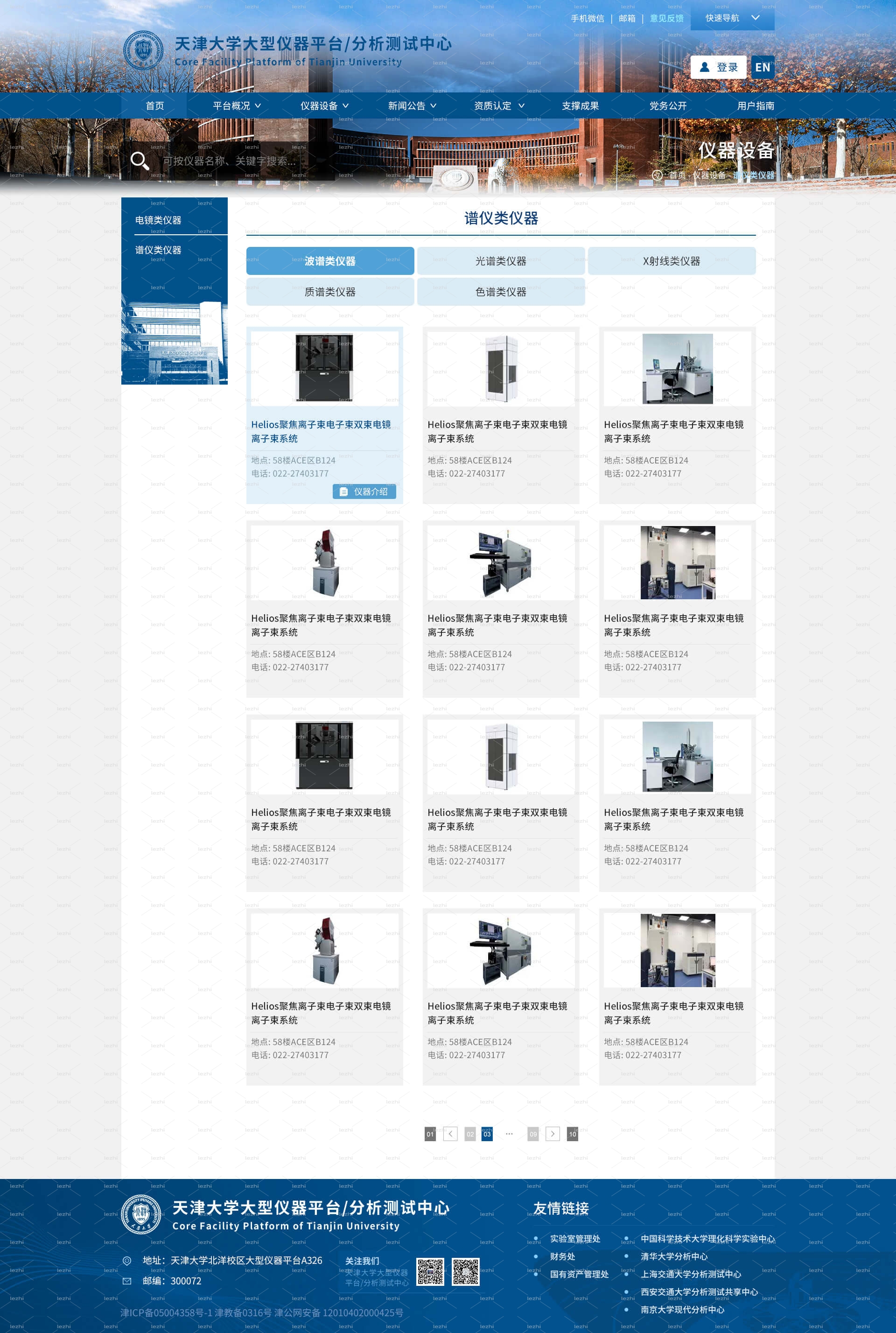Switch to the 光谱类仪器 tab

[501, 261]
